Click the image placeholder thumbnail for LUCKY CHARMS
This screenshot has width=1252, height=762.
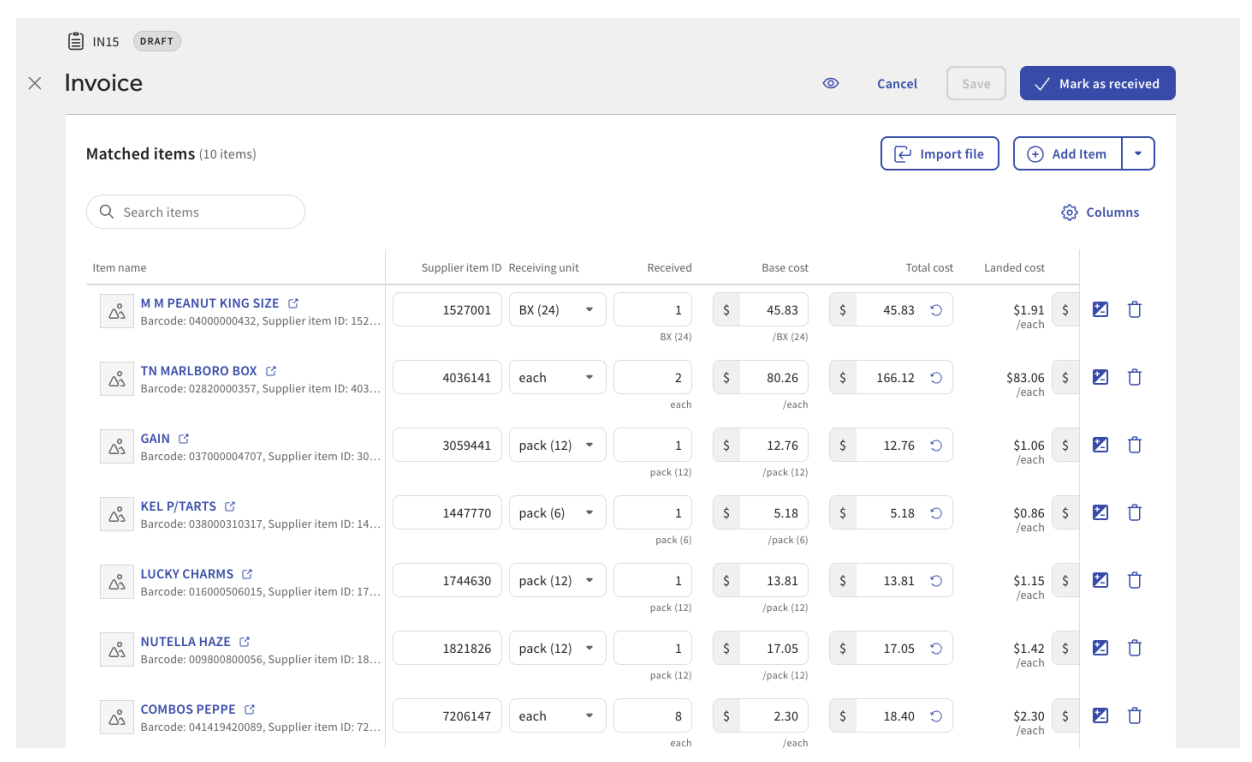(x=116, y=582)
